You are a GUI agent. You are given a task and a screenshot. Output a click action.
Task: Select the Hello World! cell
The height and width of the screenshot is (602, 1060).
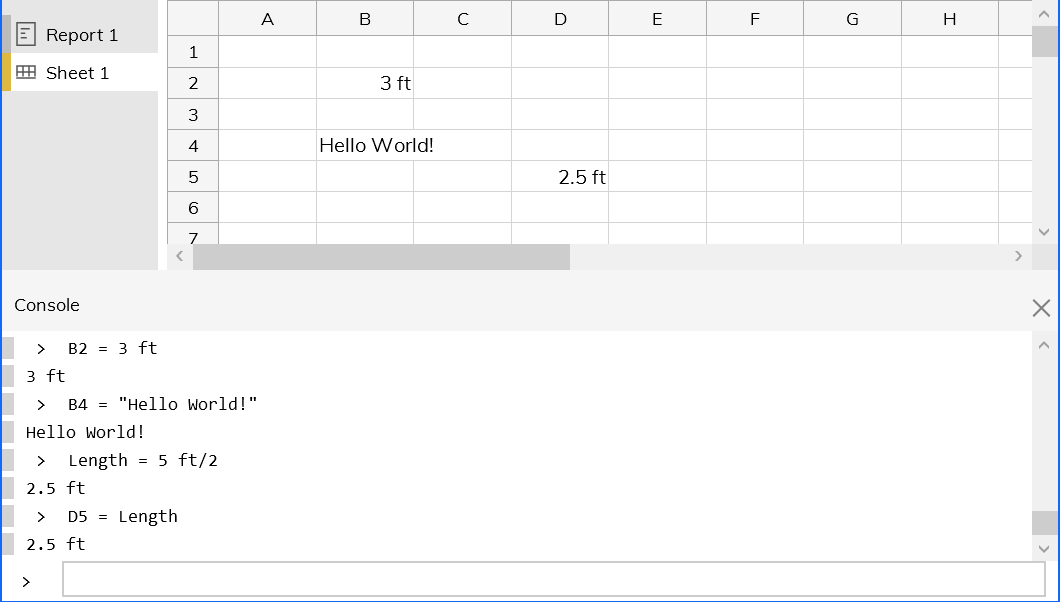pyautogui.click(x=365, y=146)
